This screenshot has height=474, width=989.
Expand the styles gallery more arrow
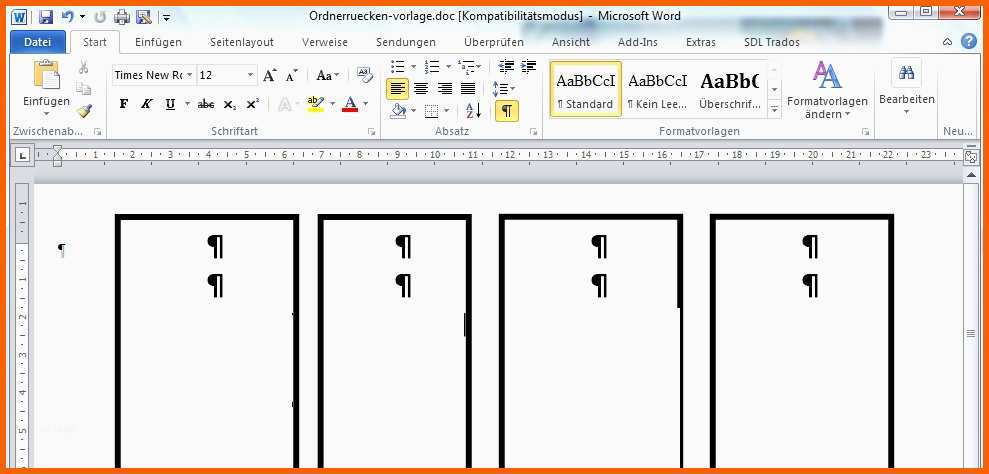774,110
